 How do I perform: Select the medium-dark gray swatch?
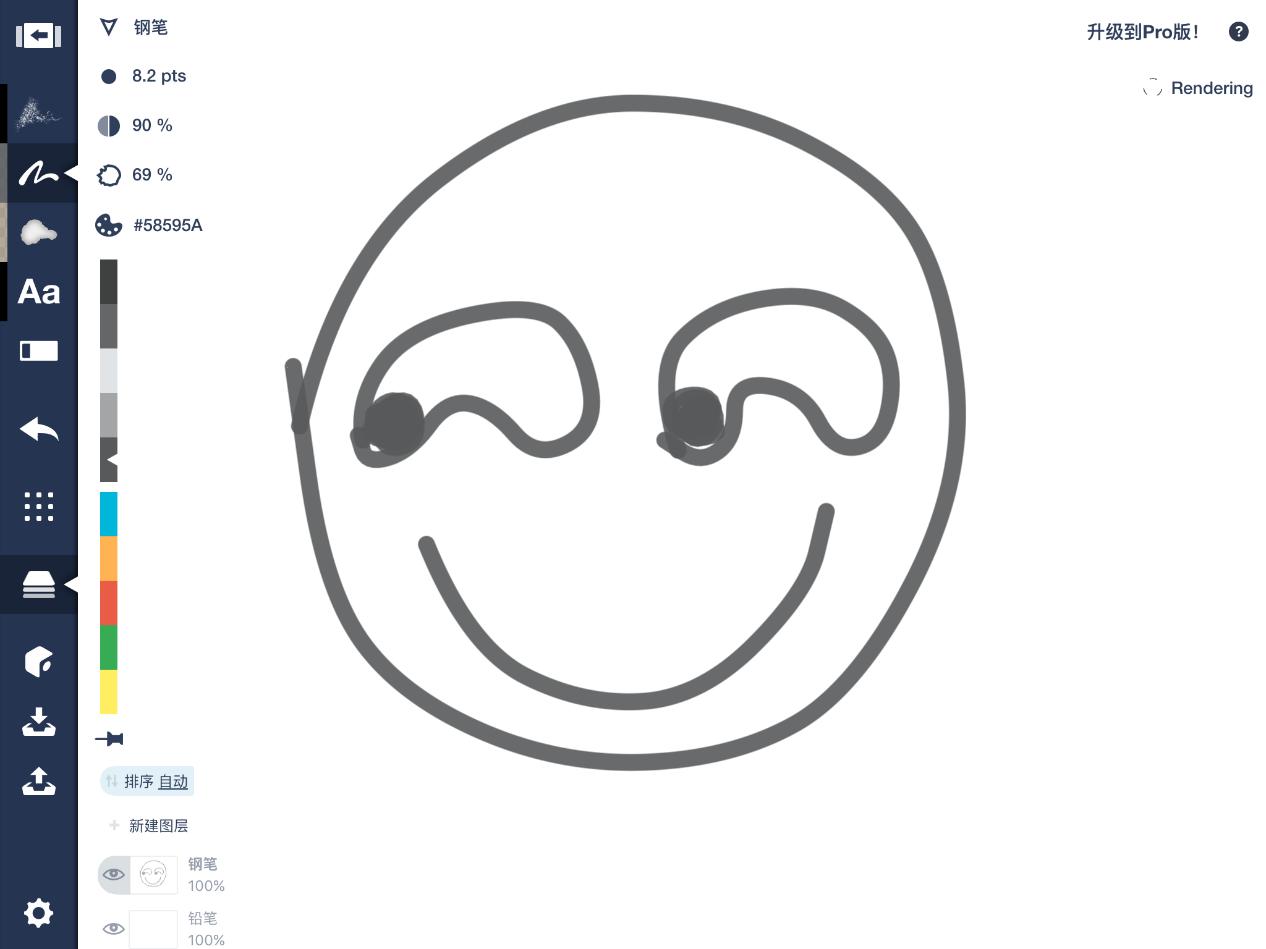click(x=109, y=326)
